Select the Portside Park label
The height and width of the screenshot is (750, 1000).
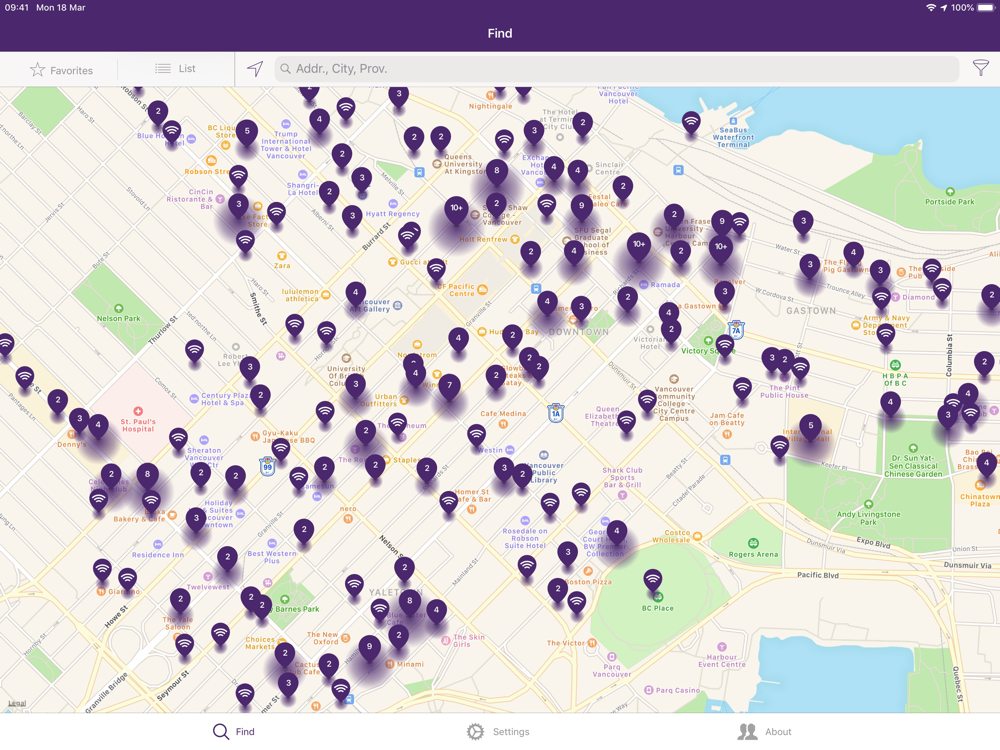950,202
